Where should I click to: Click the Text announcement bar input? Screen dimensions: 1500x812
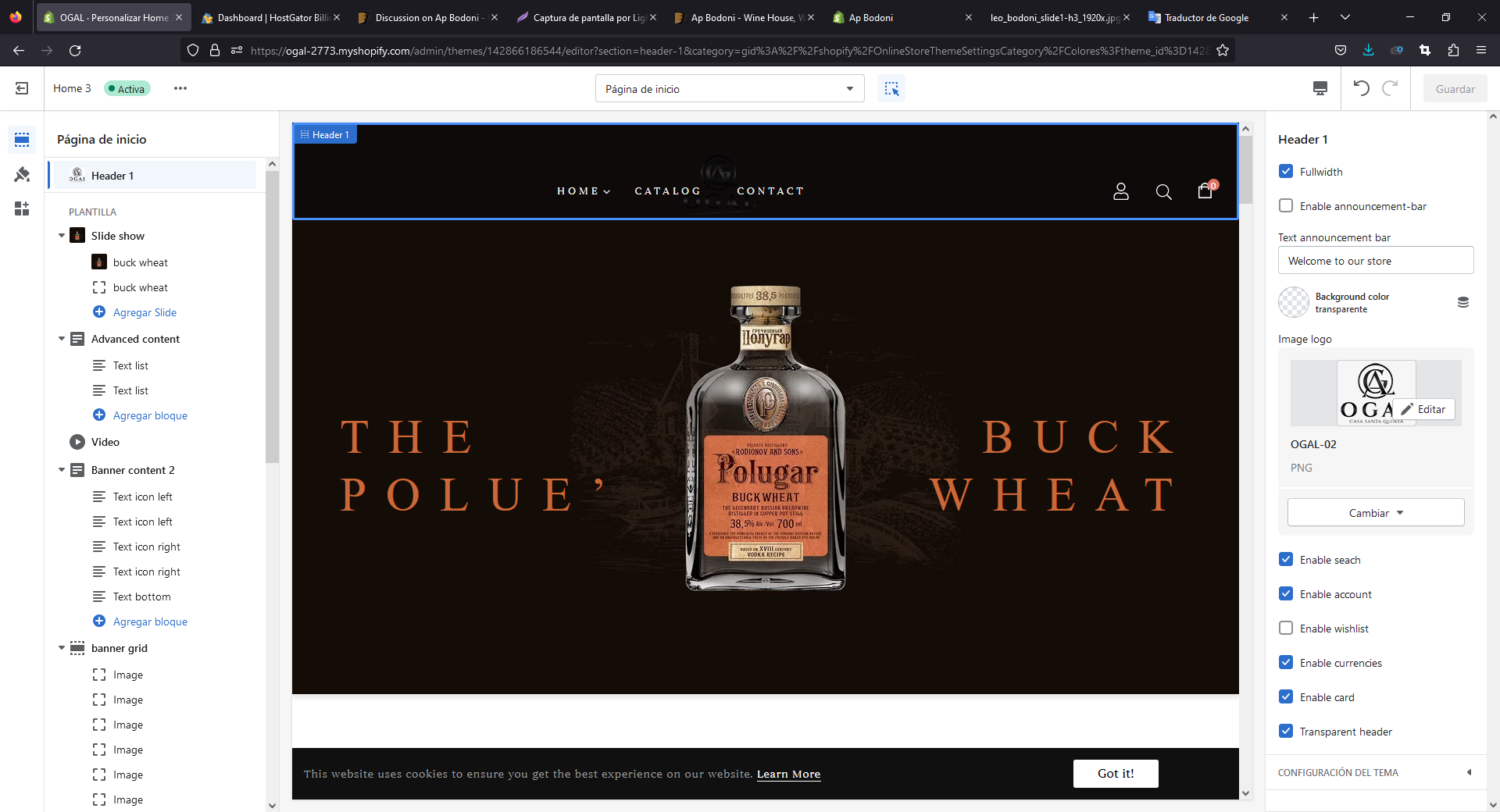point(1376,261)
